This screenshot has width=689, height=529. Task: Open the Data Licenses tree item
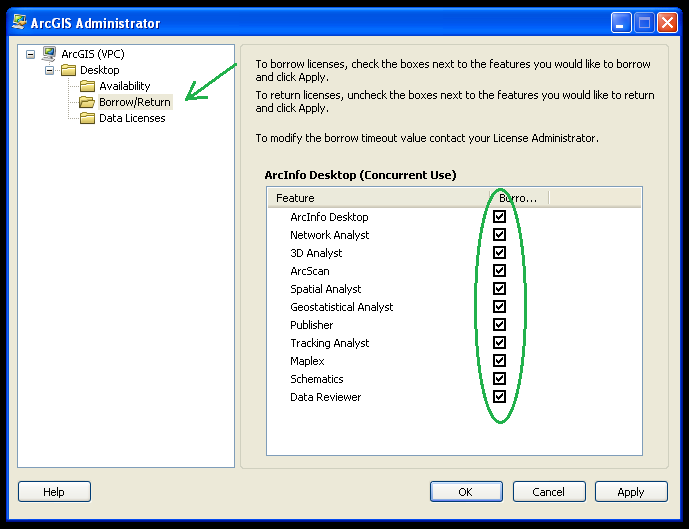point(132,118)
